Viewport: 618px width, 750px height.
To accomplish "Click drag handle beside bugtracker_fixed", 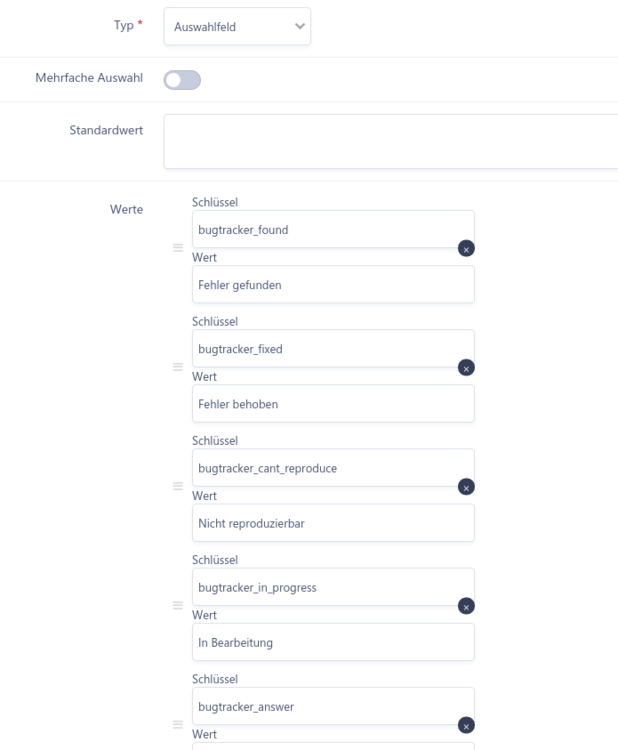I will point(178,367).
